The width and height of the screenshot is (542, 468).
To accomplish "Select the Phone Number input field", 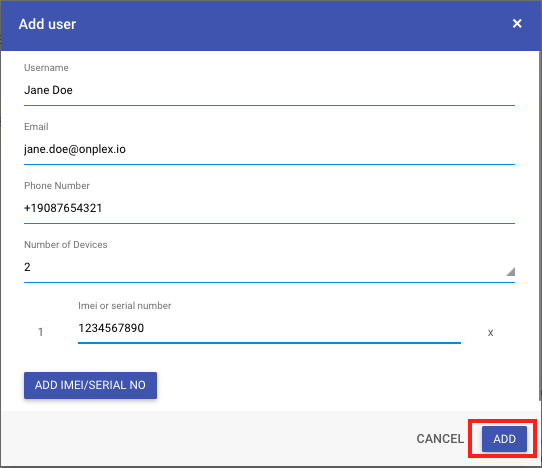I will pos(269,208).
